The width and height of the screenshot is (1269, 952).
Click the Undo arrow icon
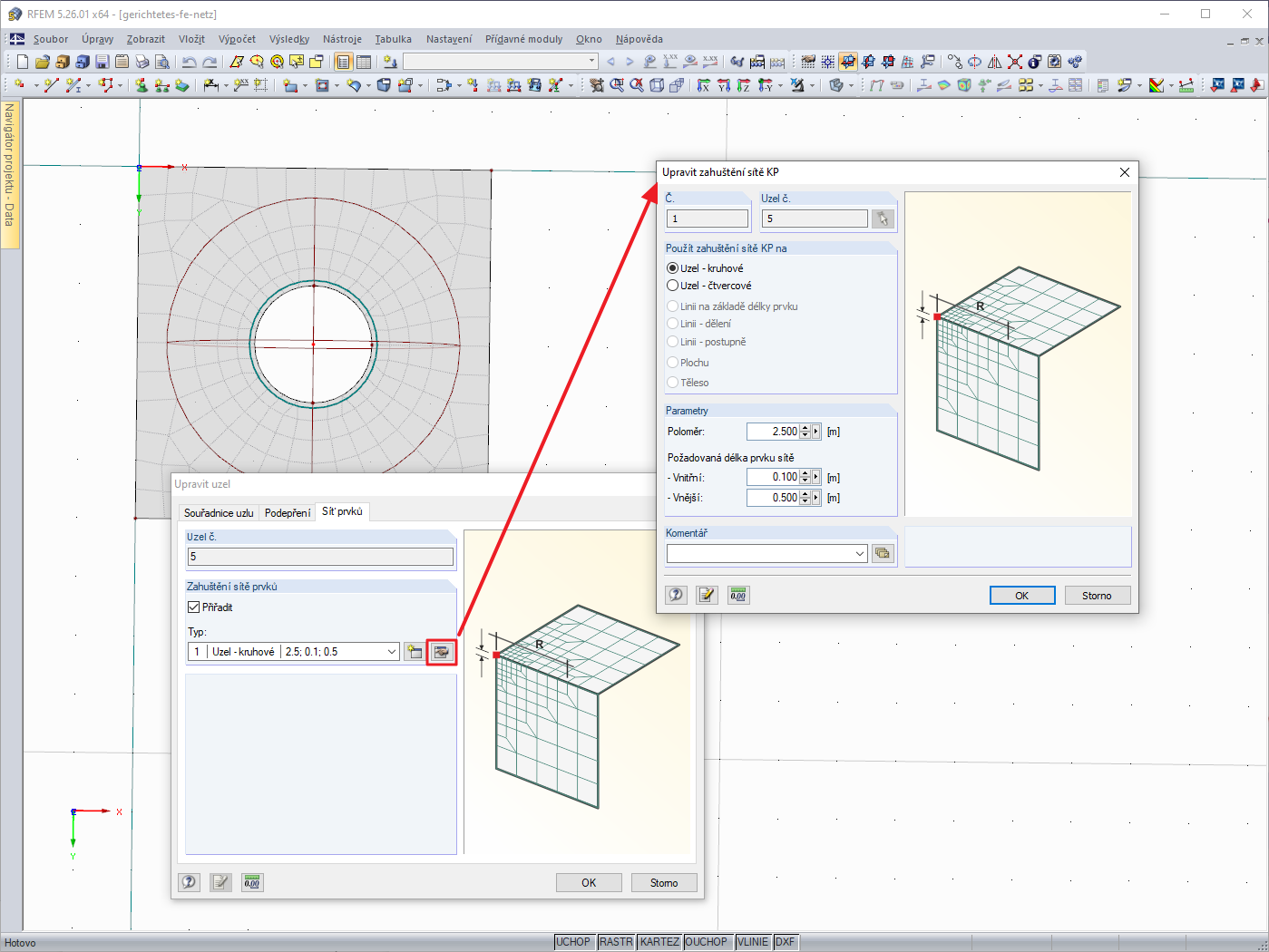(x=189, y=62)
